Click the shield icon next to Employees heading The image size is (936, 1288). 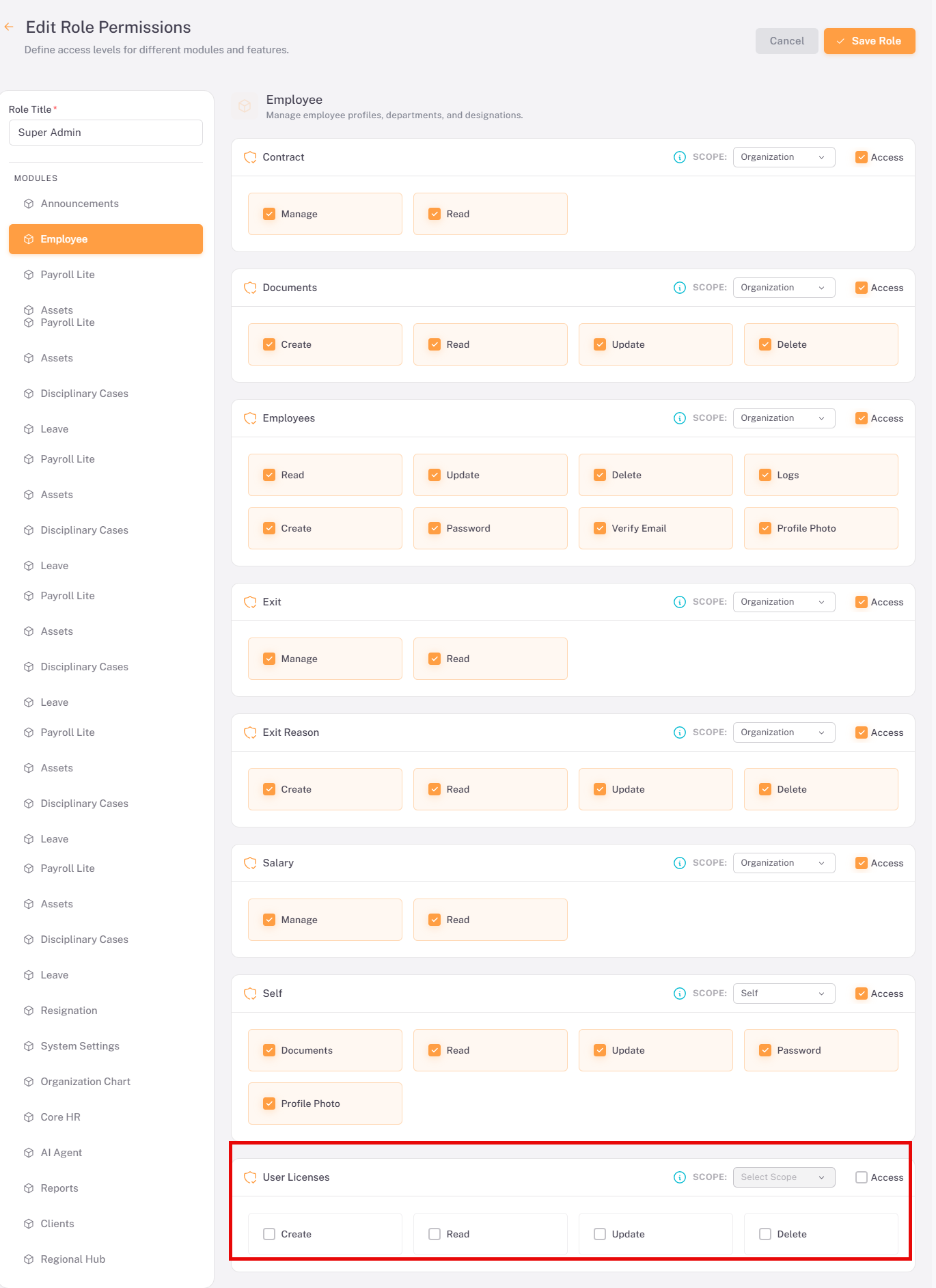(250, 418)
